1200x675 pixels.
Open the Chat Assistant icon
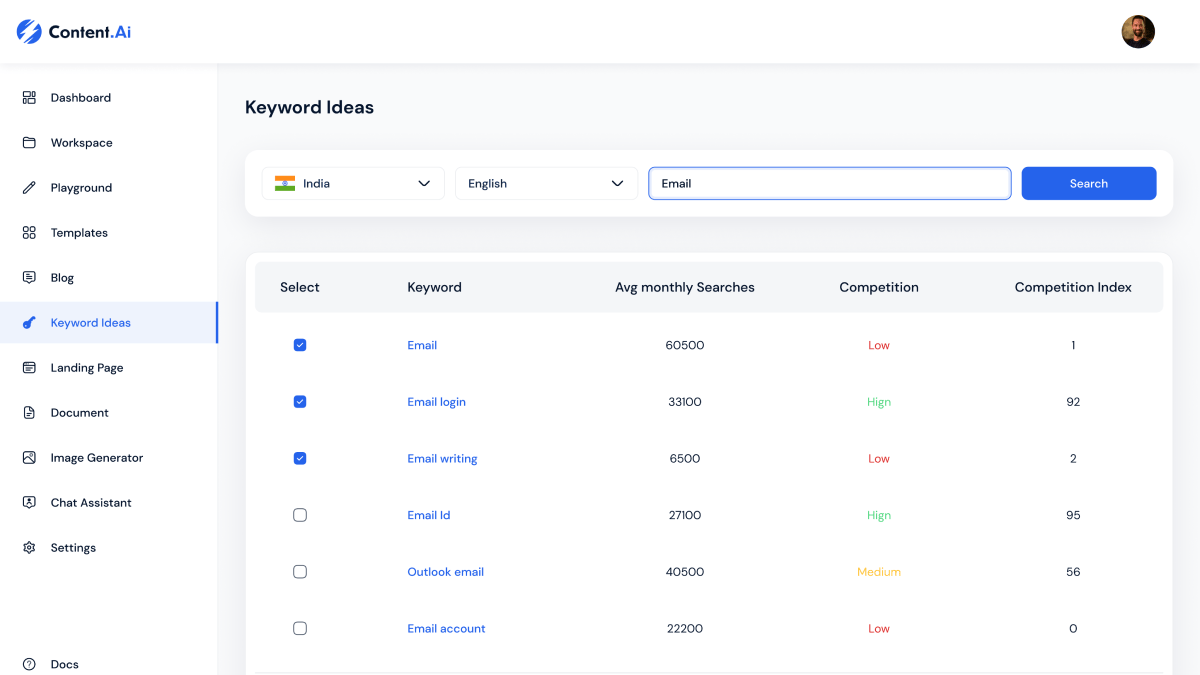[x=28, y=502]
